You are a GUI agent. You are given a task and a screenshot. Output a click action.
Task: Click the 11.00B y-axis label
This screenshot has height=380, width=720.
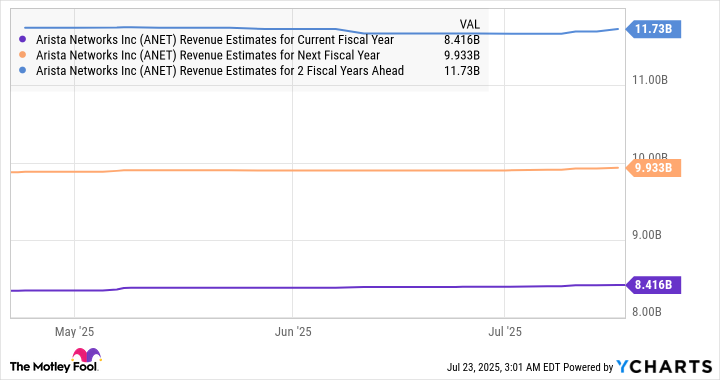point(650,80)
